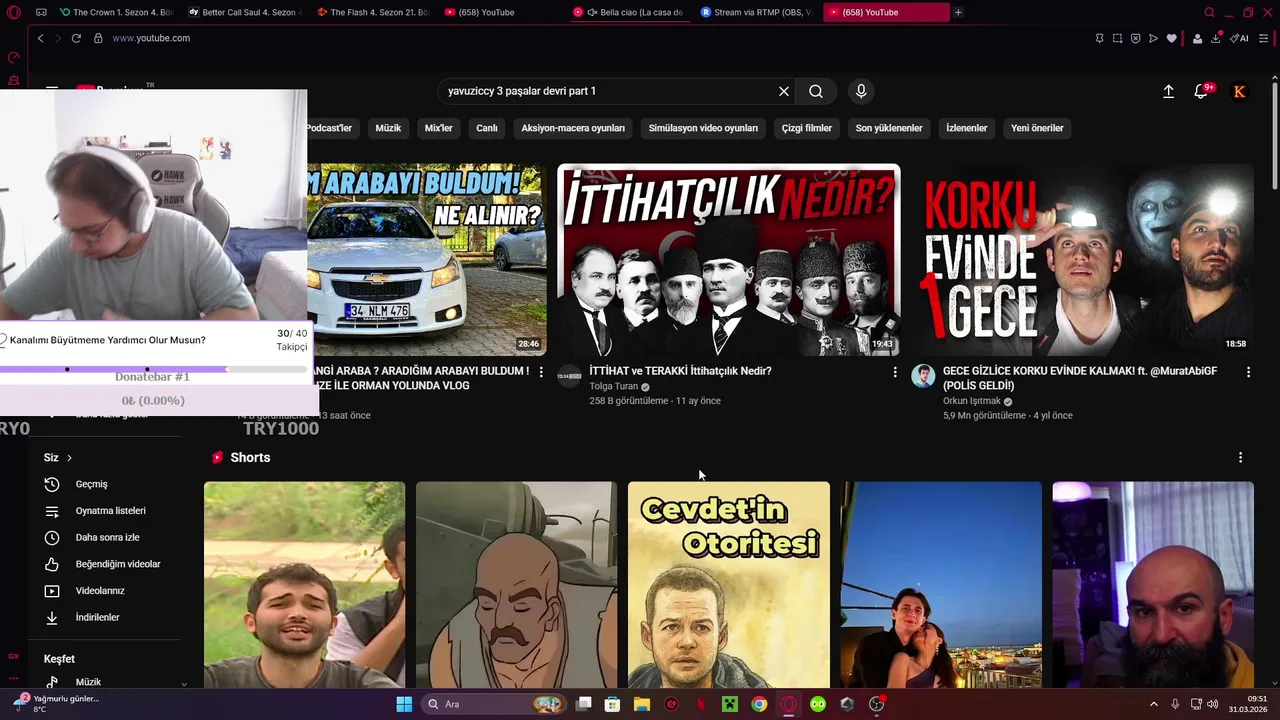This screenshot has width=1280, height=720.
Task: Select the Son yüklenenler chip
Action: [x=889, y=128]
